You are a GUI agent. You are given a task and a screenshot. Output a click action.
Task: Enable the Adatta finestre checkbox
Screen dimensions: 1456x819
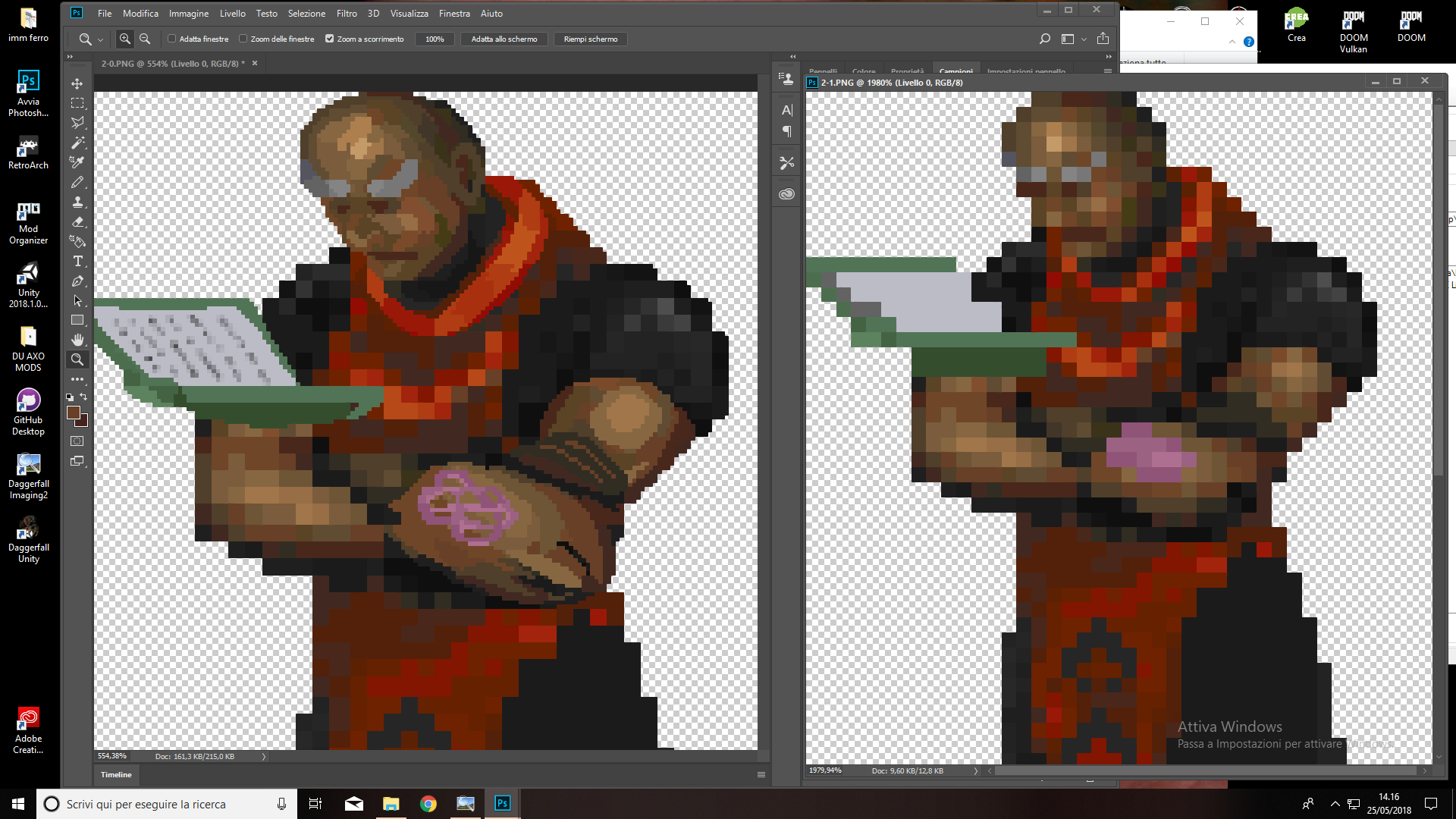point(172,39)
